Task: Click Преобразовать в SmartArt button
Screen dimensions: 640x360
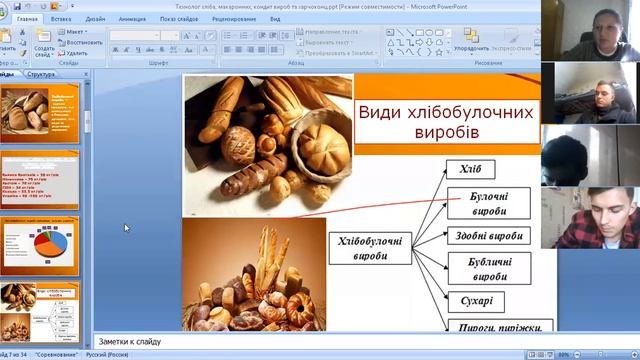Action: pos(337,53)
